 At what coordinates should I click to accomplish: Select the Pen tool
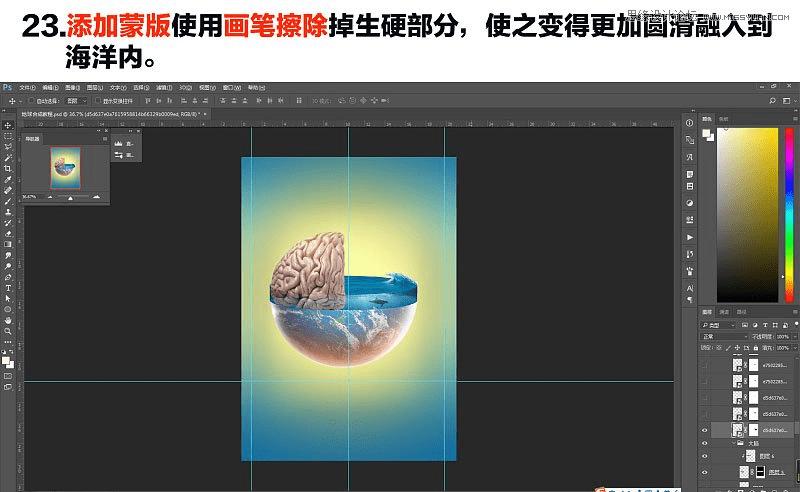[8, 277]
